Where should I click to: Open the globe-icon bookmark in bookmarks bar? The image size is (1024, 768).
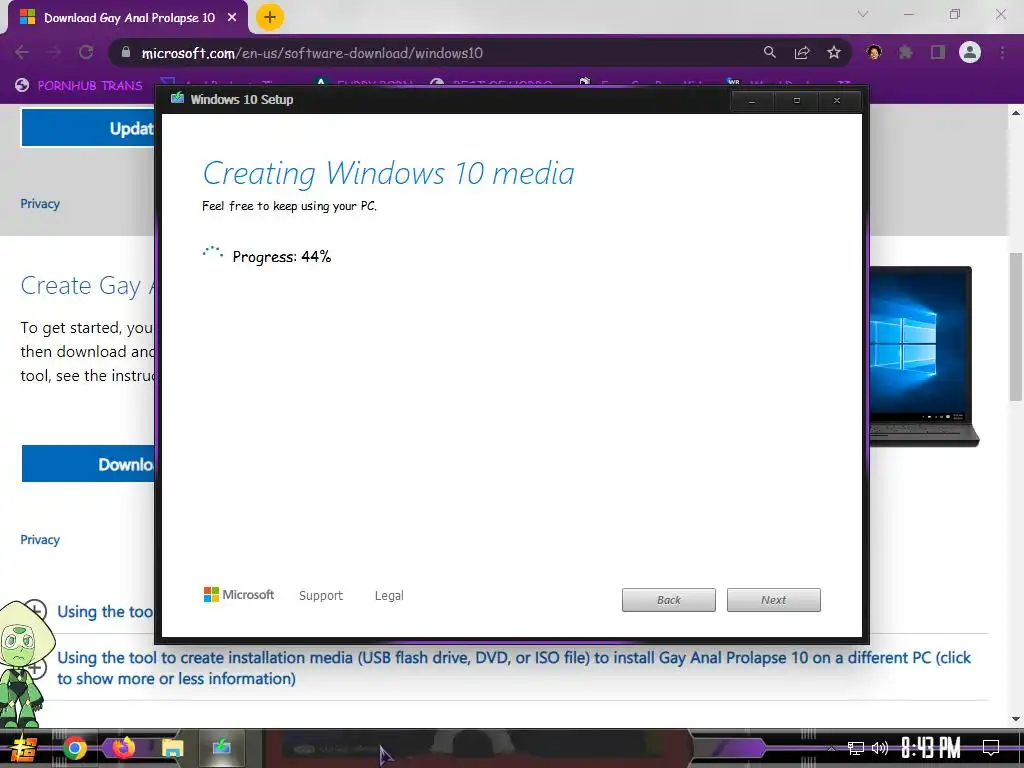pyautogui.click(x=78, y=86)
